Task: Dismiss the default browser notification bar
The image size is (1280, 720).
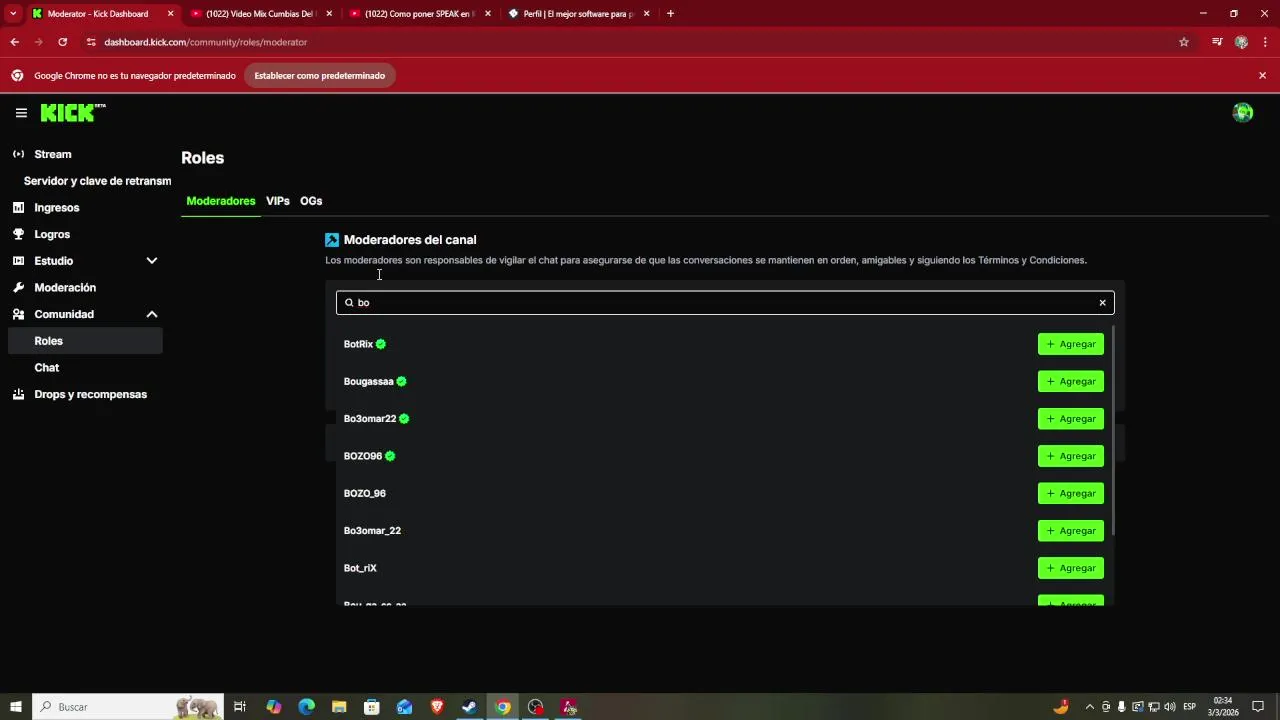Action: 1262,76
